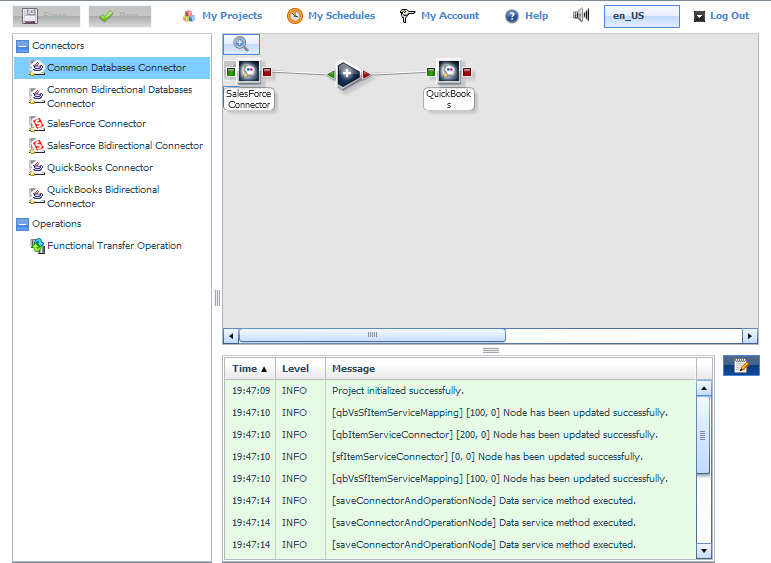Click green left arrow of operation node
The height and width of the screenshot is (563, 771).
tap(330, 75)
